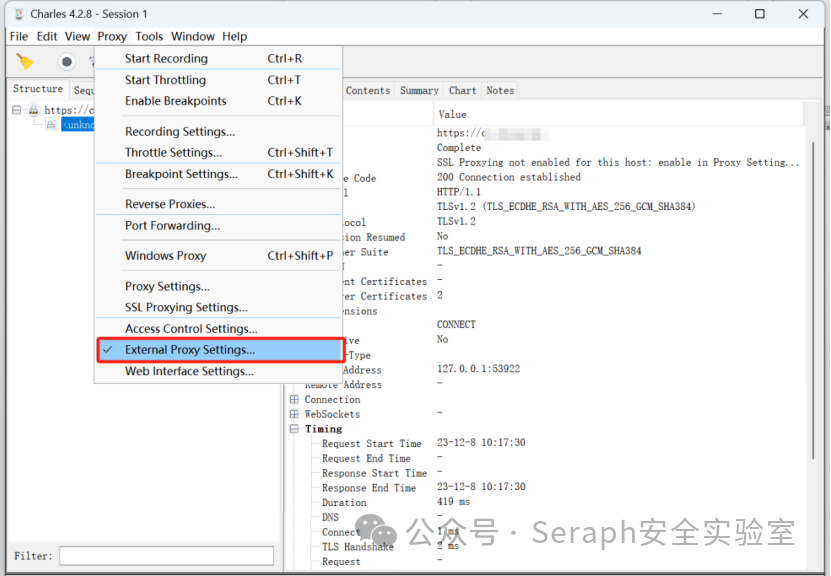
Task: Open the View menu
Action: pyautogui.click(x=77, y=37)
